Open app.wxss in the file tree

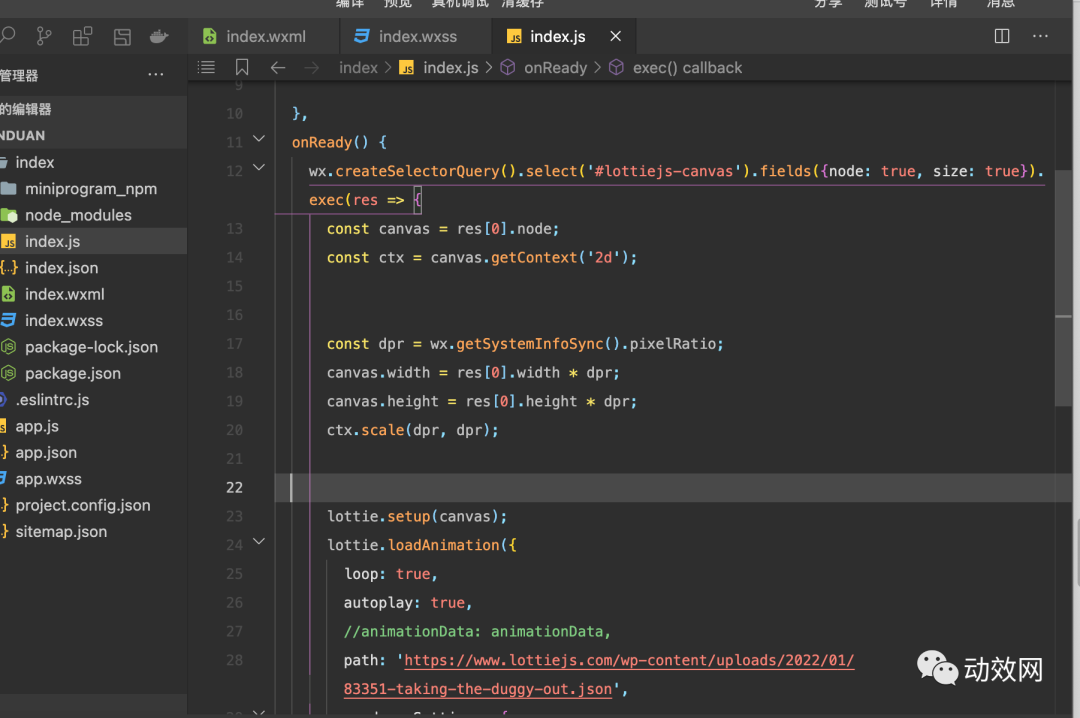pos(93,479)
